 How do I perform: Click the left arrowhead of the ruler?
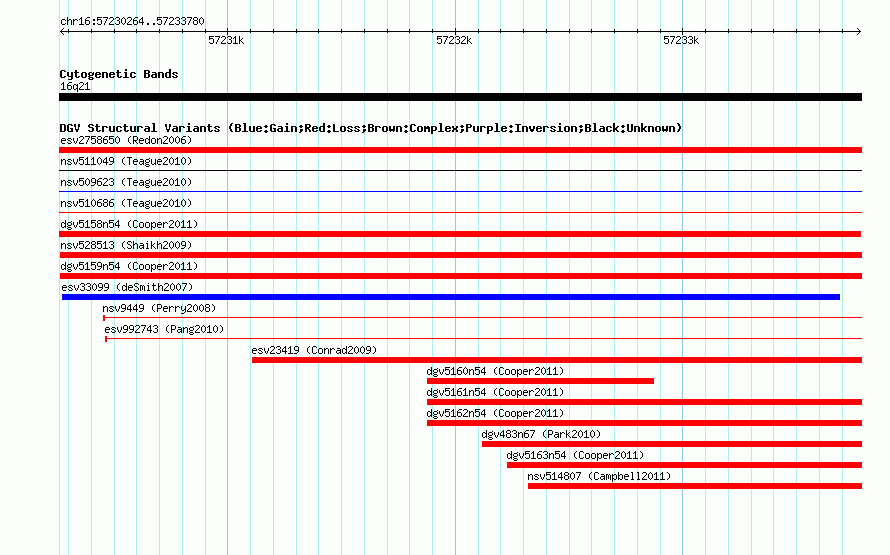pyautogui.click(x=62, y=31)
